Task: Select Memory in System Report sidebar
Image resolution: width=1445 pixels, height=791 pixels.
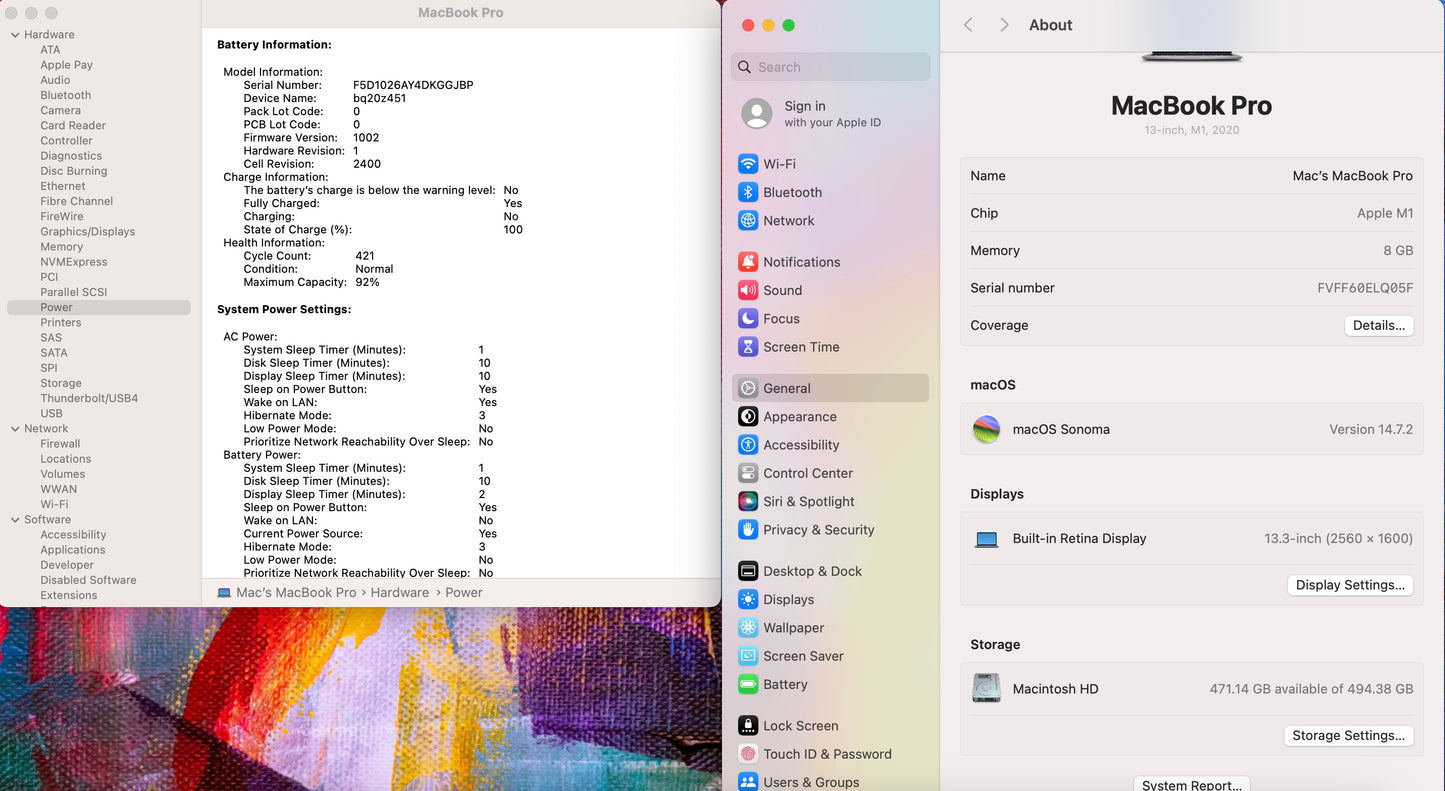Action: (x=61, y=247)
